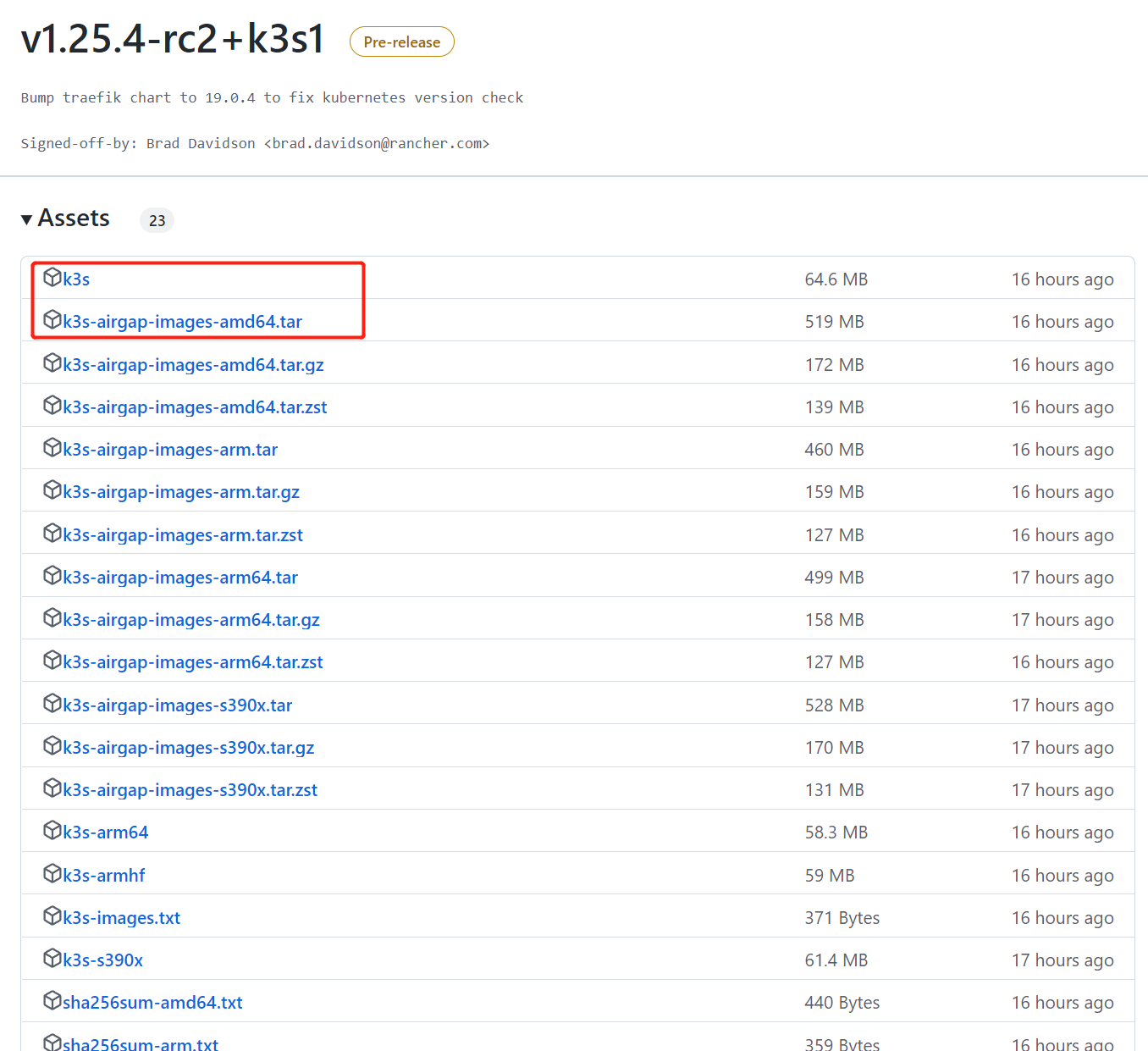Image resolution: width=1148 pixels, height=1051 pixels.
Task: Download k3s-airgap-images-arm.tar.zst
Action: pyautogui.click(x=183, y=535)
